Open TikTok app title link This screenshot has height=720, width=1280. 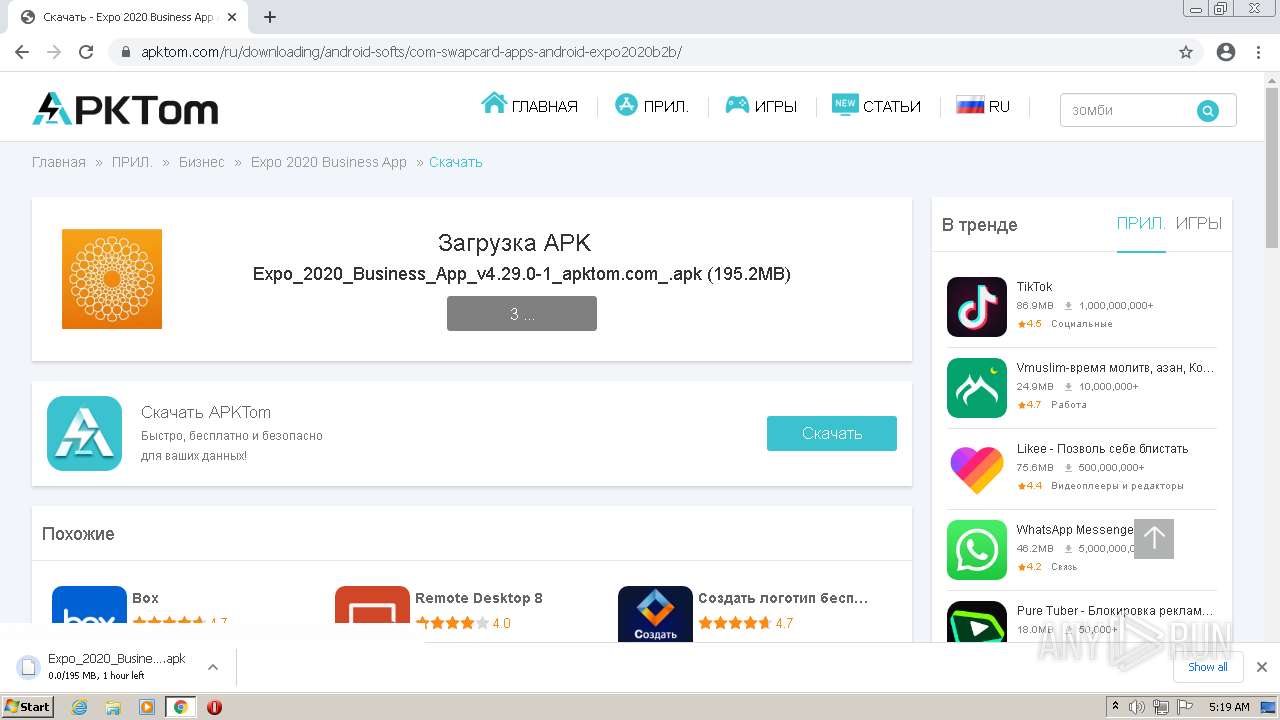tap(1034, 287)
